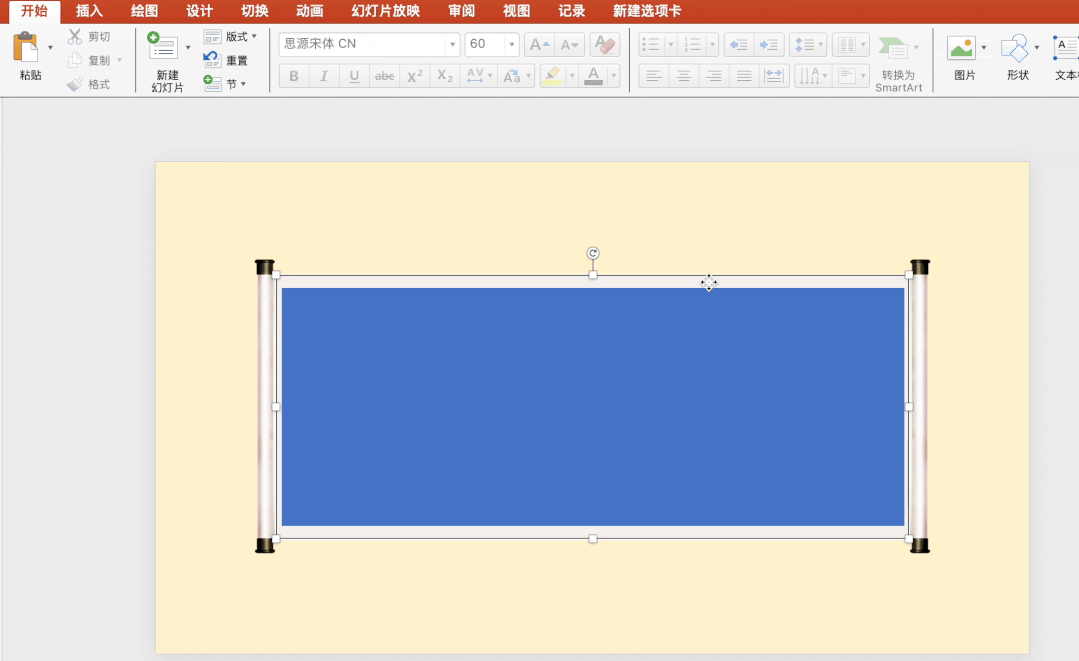This screenshot has height=661, width=1079.
Task: Switch to the 审阅 Review tab
Action: tap(461, 11)
